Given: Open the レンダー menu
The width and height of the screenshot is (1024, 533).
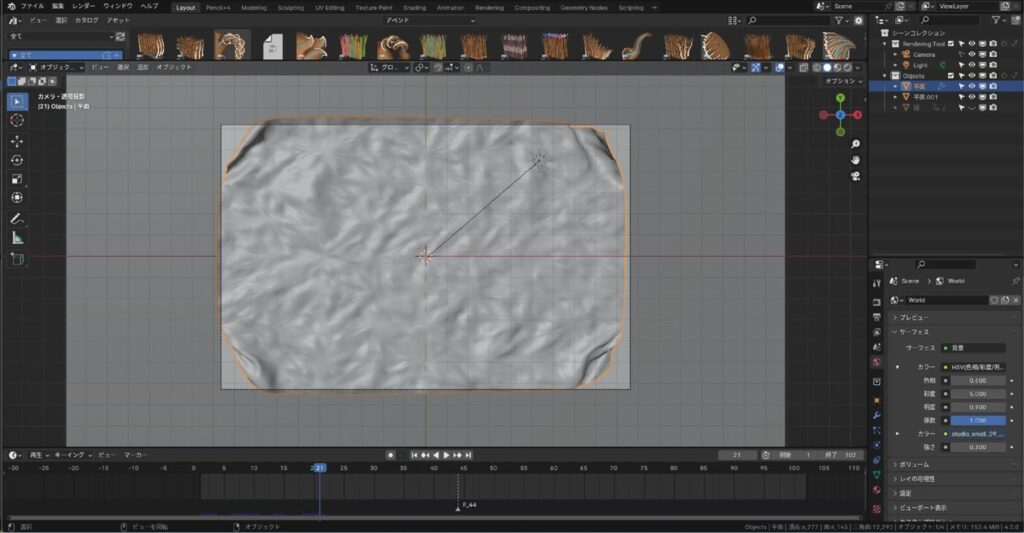Looking at the screenshot, I should click(x=84, y=6).
